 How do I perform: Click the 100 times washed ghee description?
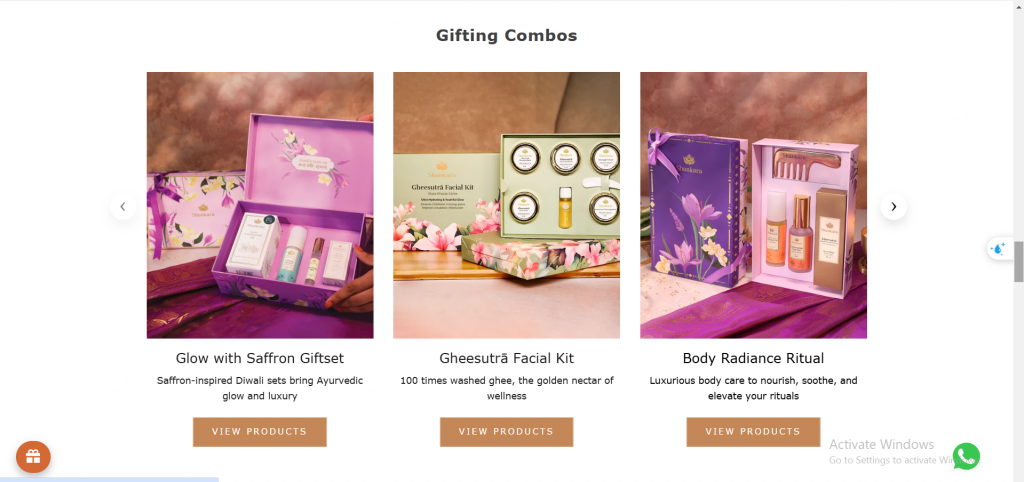pos(507,388)
